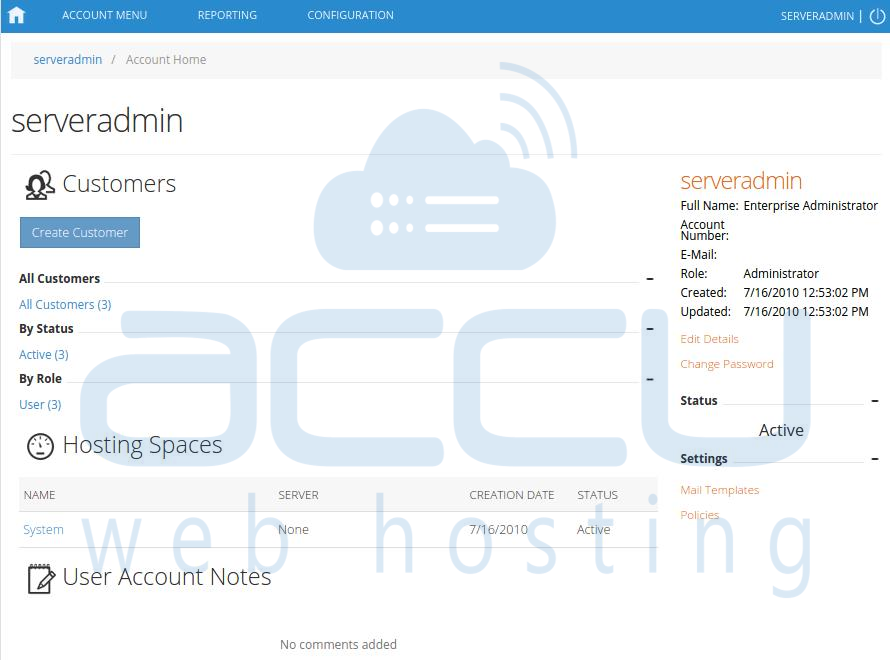Open Mail Templates settings
The image size is (890, 660).
[719, 490]
